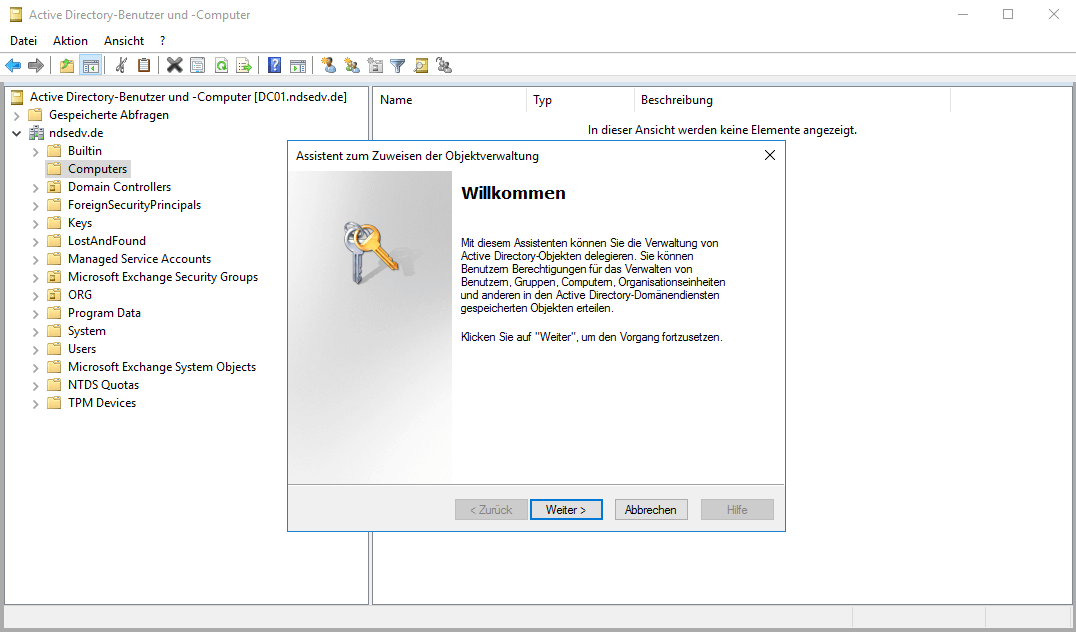The image size is (1076, 632).
Task: Click the Weiter button in wizard
Action: click(566, 510)
